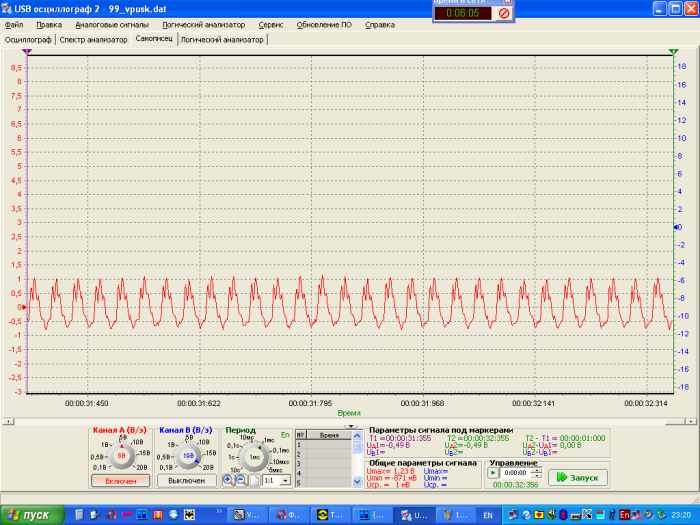Click the USB oscilloscope U... taskbar button

415,515
